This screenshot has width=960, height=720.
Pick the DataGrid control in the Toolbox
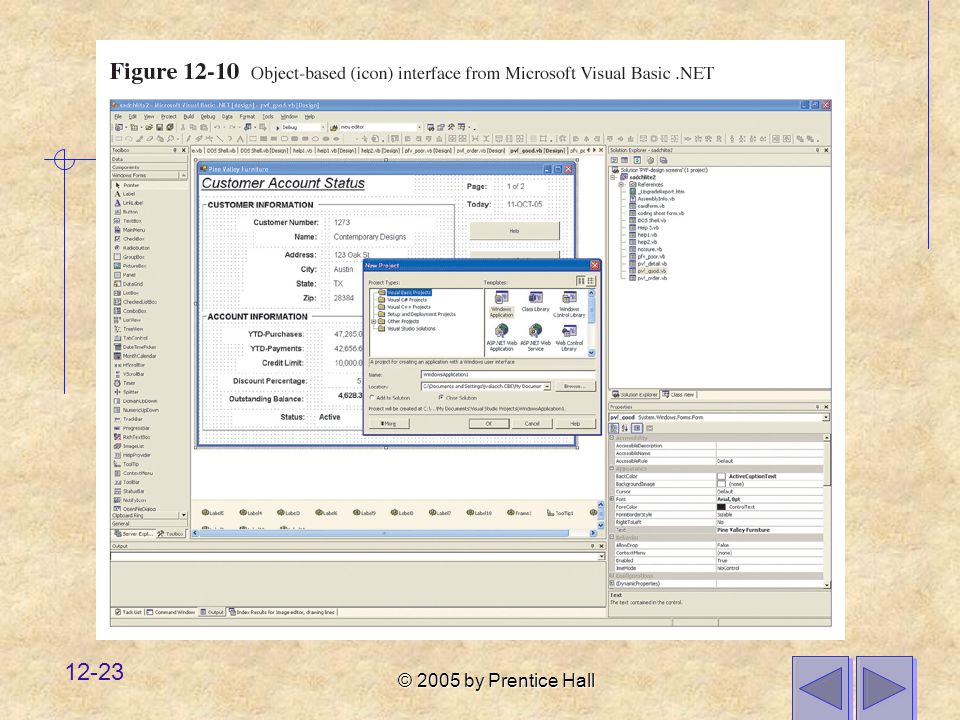click(128, 284)
